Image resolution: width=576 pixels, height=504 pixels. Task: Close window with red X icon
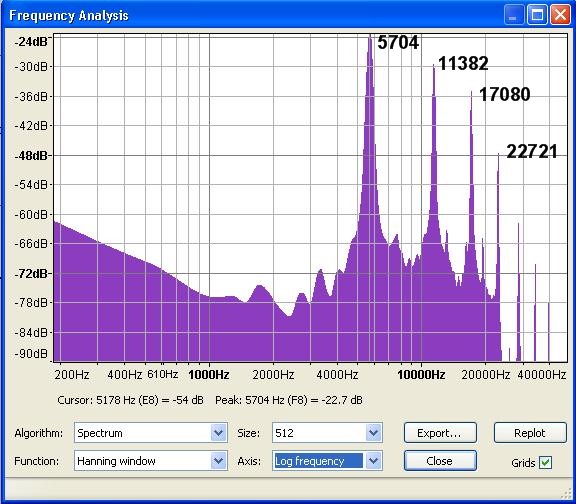560,15
